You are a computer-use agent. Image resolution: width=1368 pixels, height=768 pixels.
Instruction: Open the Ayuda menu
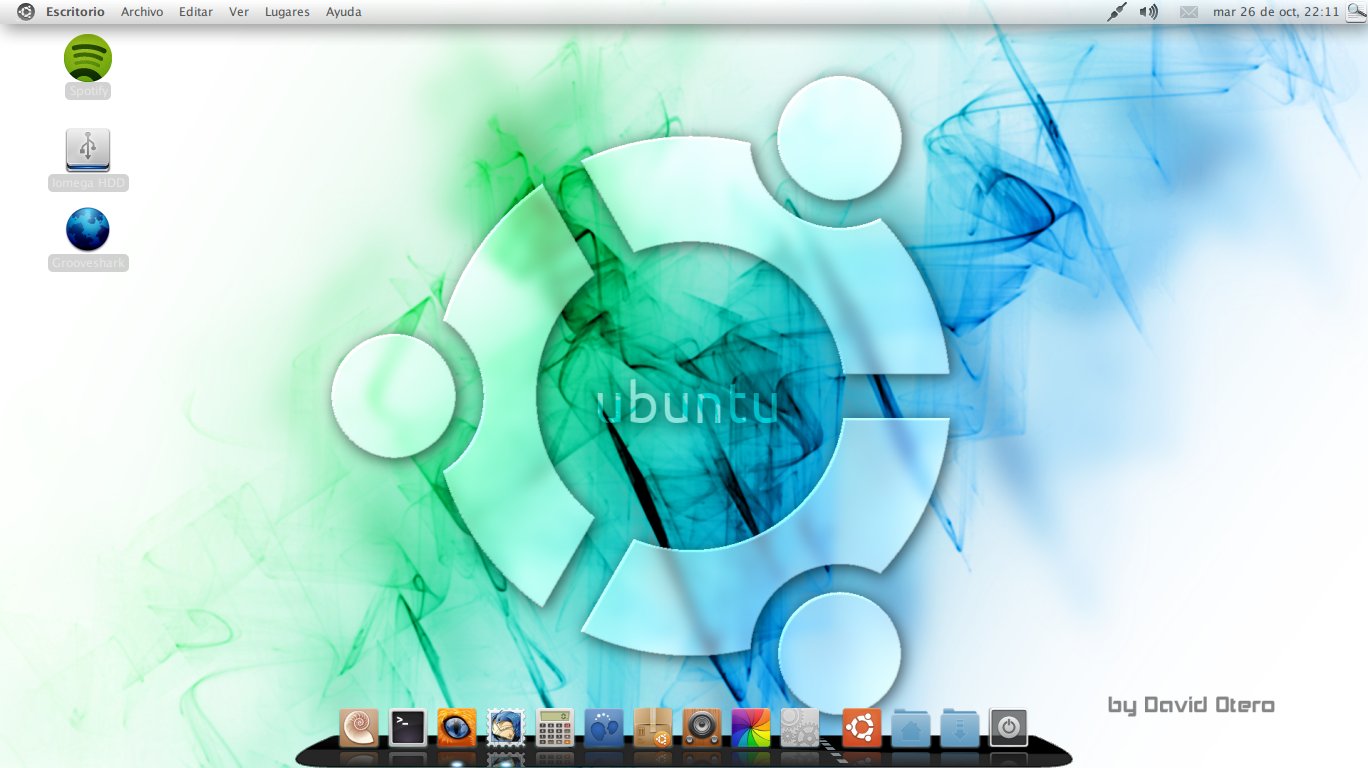coord(344,12)
